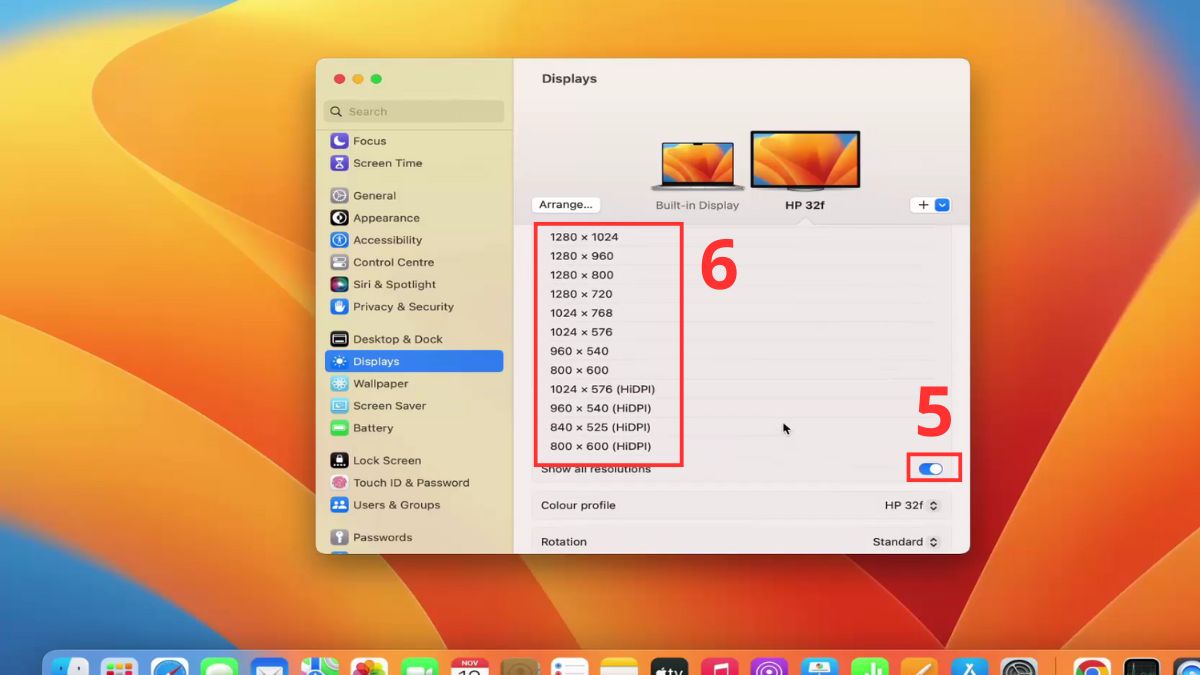Viewport: 1200px width, 675px height.
Task: Select the Built-in Display thumbnail
Action: (x=697, y=165)
